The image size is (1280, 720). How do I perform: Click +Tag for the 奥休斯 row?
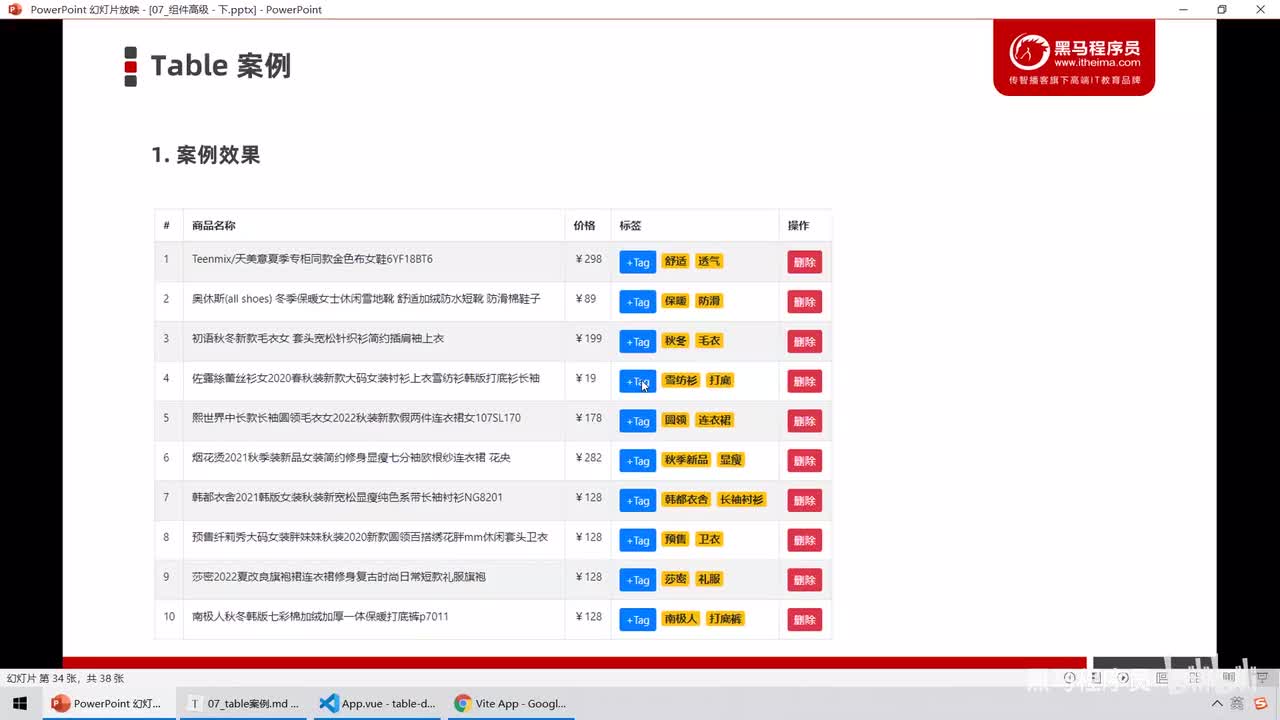click(x=637, y=302)
